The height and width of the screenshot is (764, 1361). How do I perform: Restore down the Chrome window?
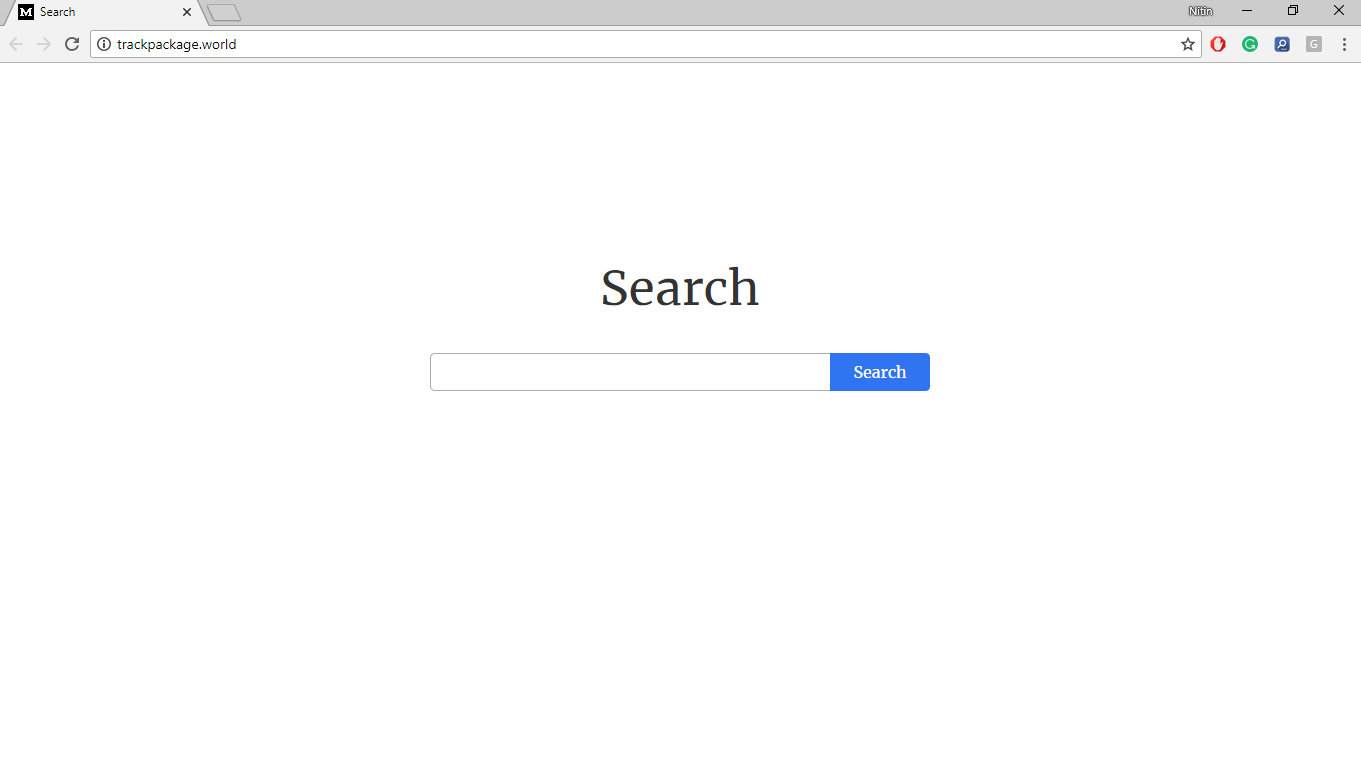click(x=1293, y=11)
